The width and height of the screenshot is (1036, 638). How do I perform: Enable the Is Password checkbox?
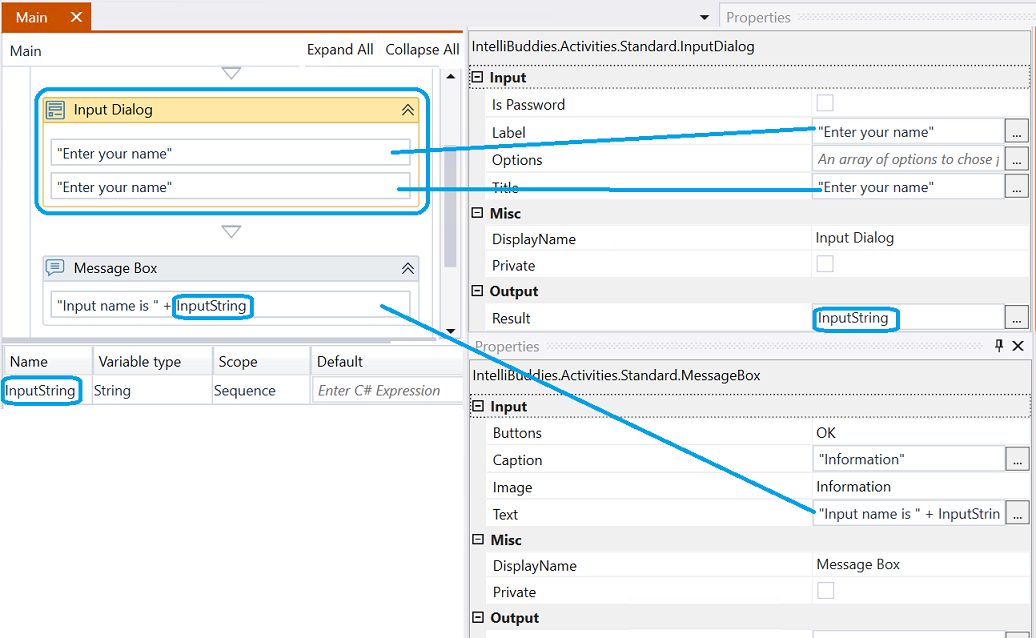(824, 104)
